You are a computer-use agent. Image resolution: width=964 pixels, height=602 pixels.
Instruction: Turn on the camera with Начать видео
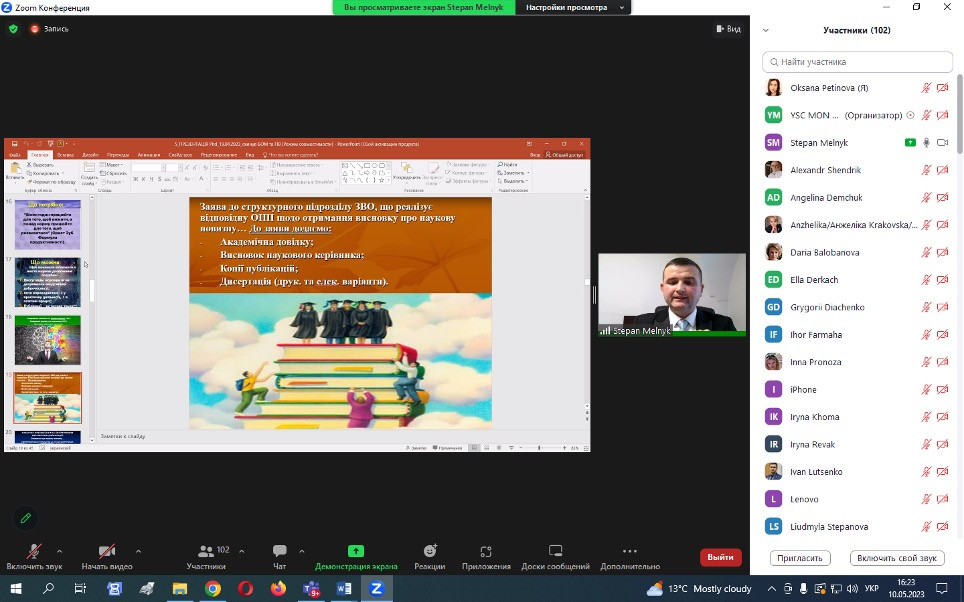107,557
